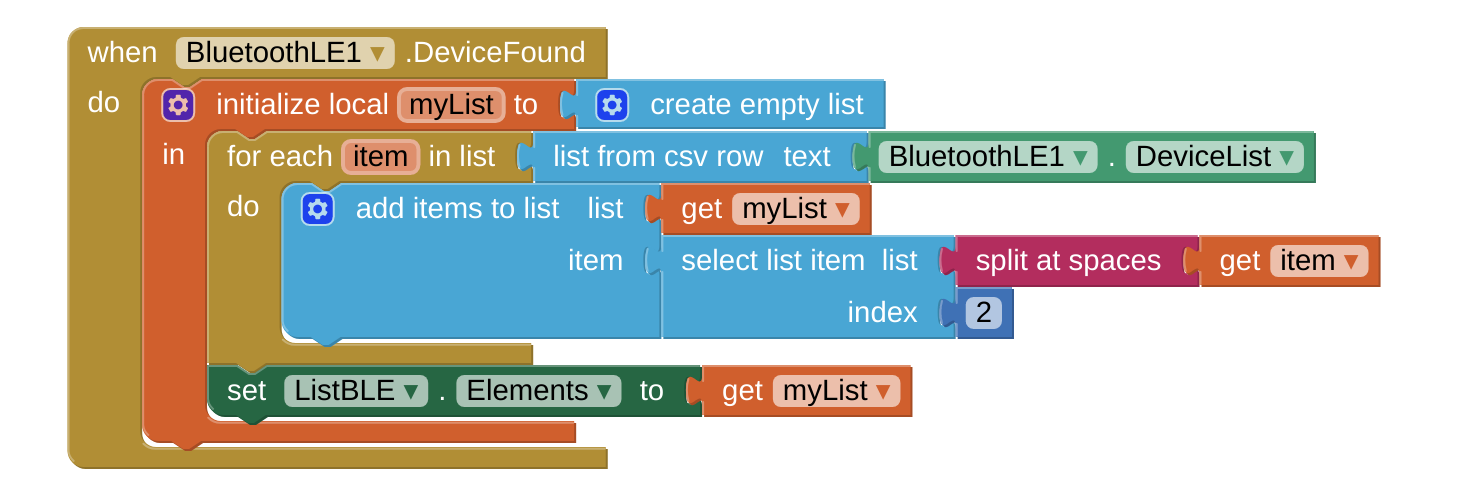This screenshot has height=504, width=1470.
Task: Open the DeviceList property dropdown
Action: tap(1285, 157)
